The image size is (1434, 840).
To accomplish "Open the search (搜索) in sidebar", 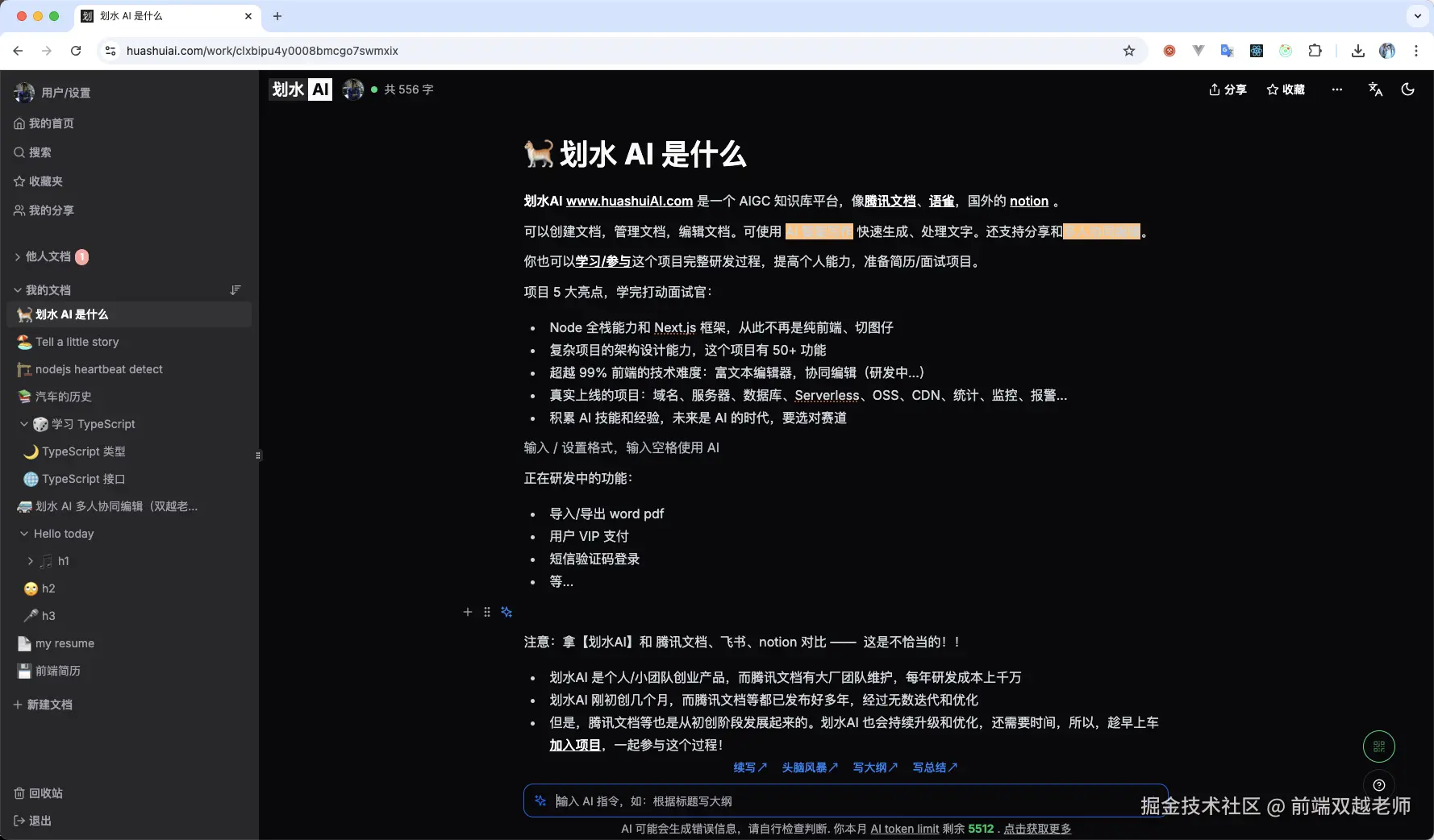I will (40, 152).
